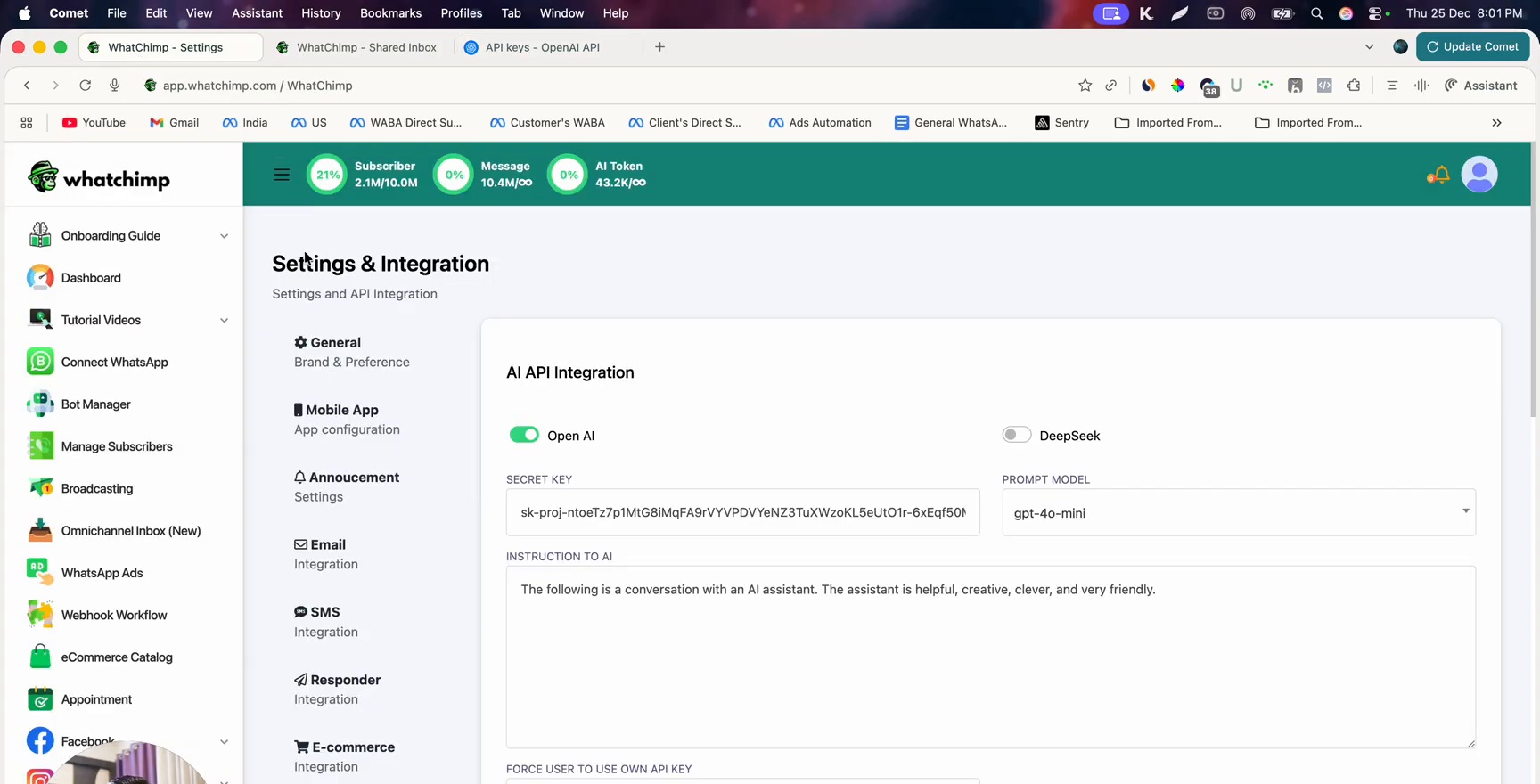Open Manage Subscribers page
This screenshot has height=784, width=1540.
[117, 446]
